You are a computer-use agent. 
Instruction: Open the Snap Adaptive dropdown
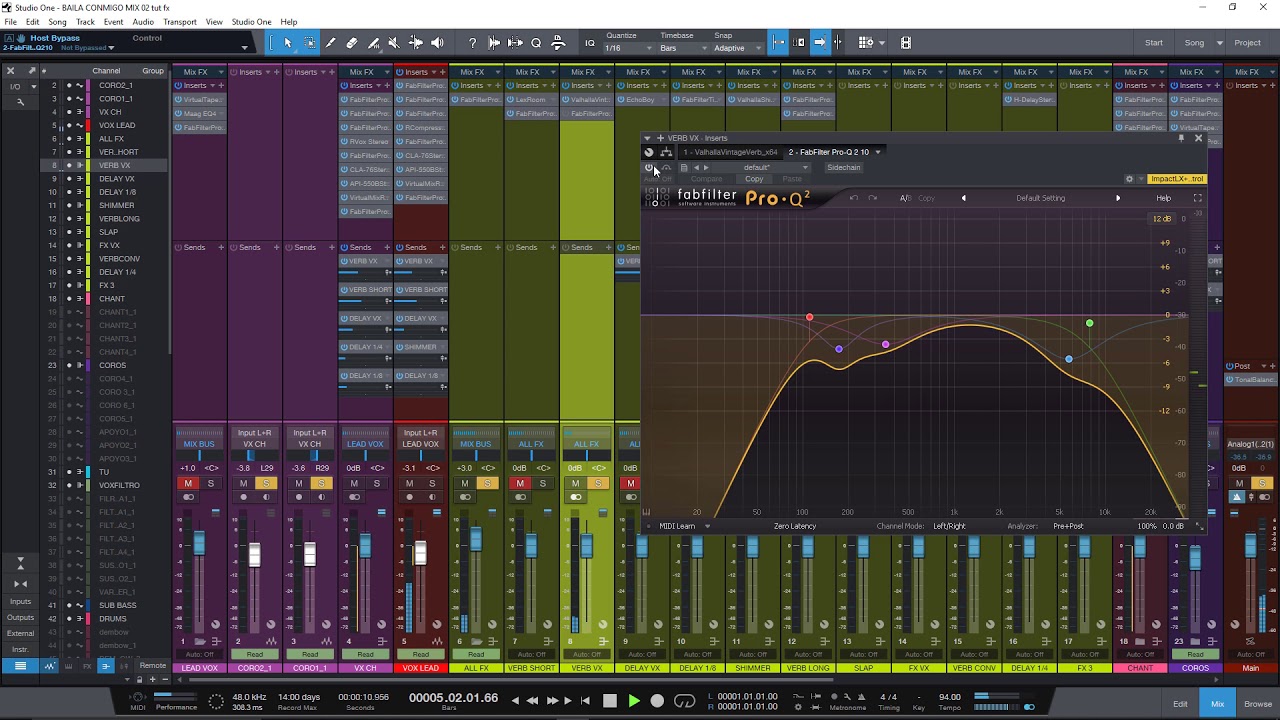tap(735, 48)
